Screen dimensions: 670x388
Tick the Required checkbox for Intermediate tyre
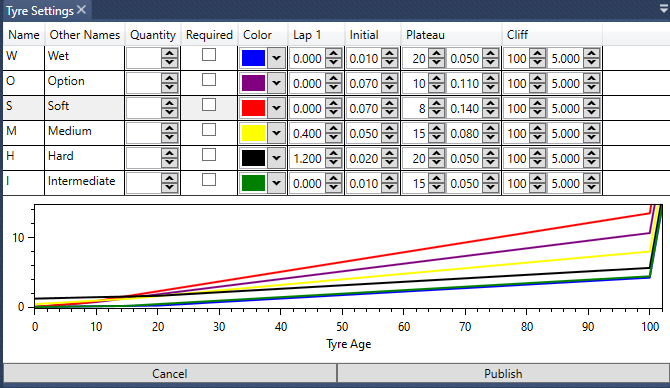pos(209,180)
